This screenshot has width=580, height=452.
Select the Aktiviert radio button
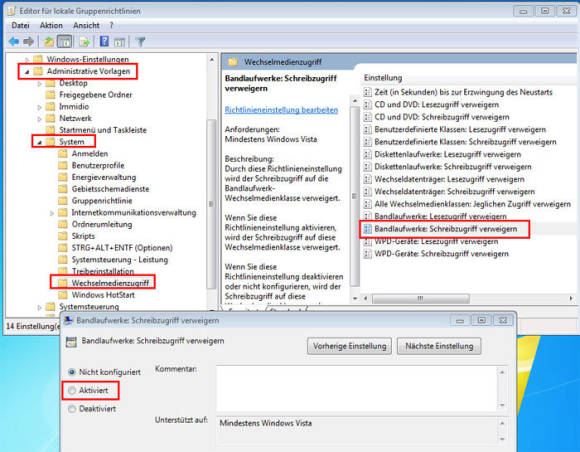click(x=72, y=390)
